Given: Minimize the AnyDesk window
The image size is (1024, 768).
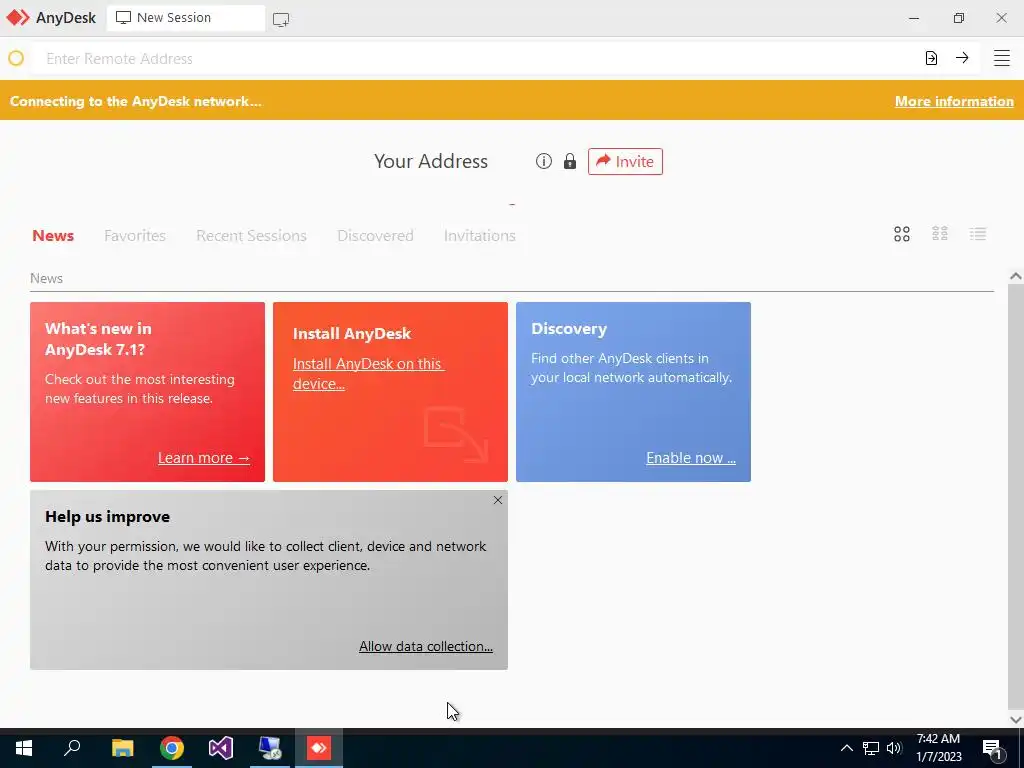Looking at the screenshot, I should (914, 18).
